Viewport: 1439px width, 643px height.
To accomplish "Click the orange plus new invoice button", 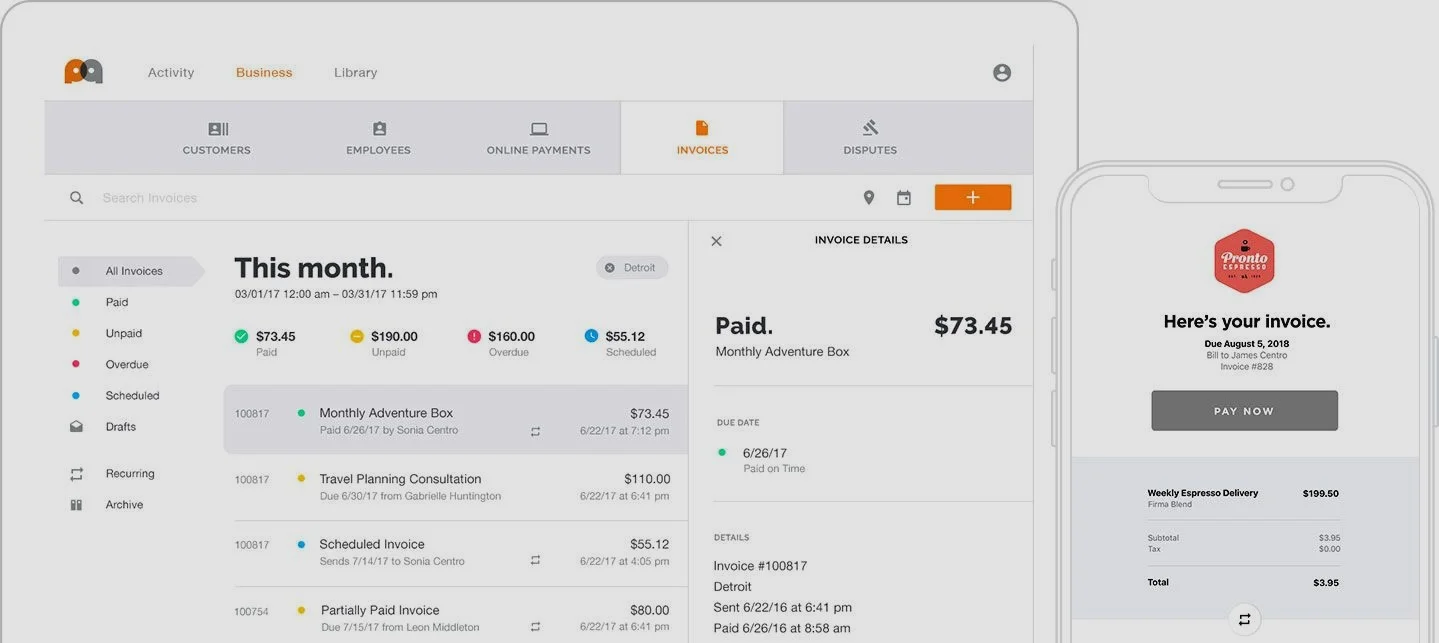I will [x=973, y=198].
